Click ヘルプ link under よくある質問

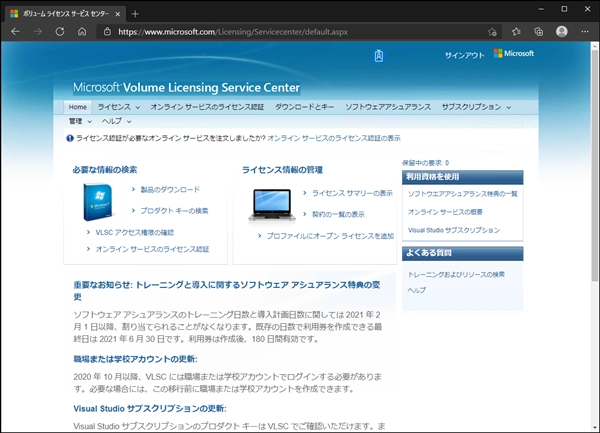point(417,290)
